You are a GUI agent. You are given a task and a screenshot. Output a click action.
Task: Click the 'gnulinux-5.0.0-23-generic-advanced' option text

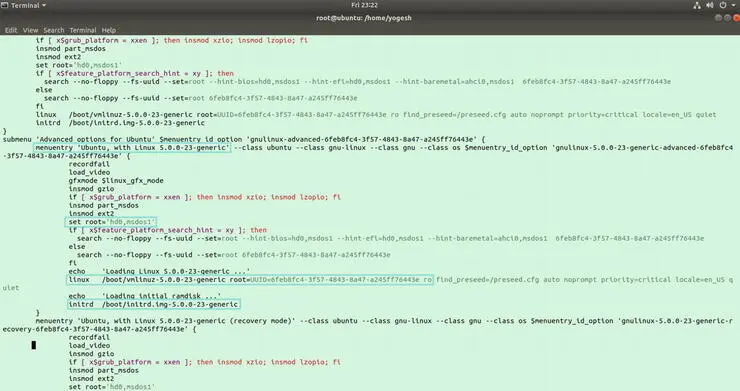click(624, 147)
